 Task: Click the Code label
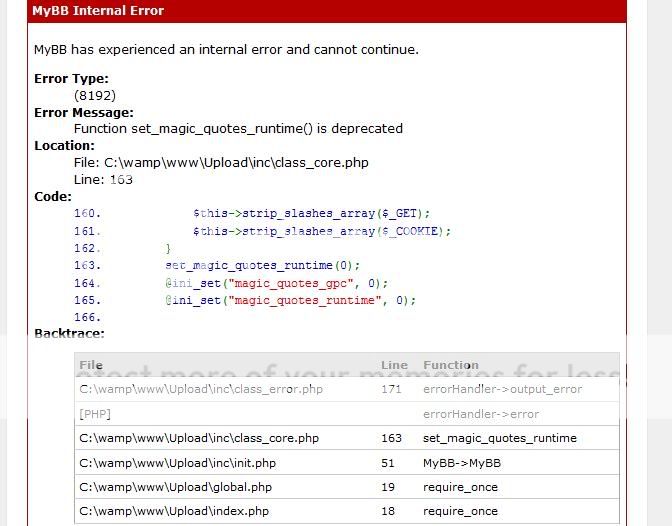(x=53, y=197)
